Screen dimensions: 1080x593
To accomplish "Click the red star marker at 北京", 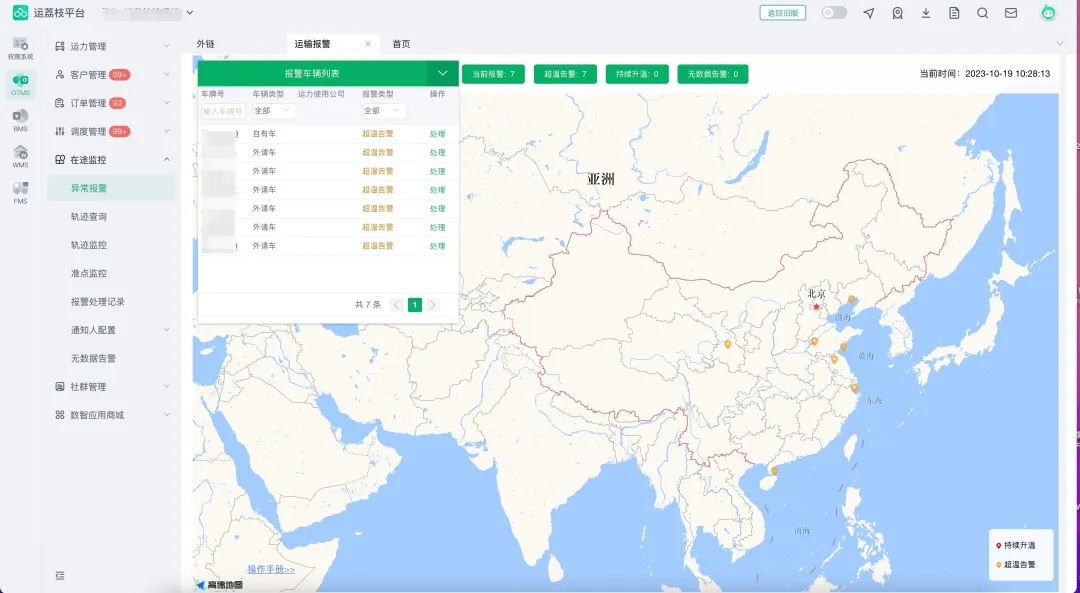I will 816,306.
